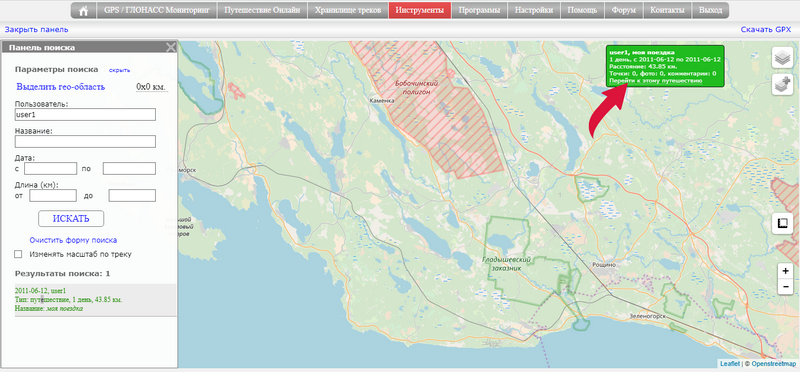Open the map layers selector icon
Image resolution: width=800 pixels, height=372 pixels.
coord(782,58)
